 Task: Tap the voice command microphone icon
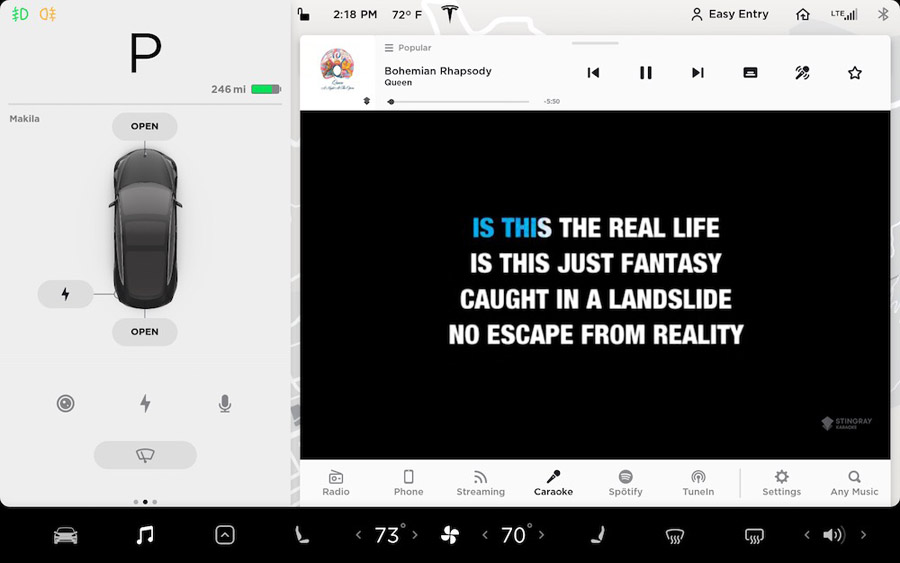coord(225,404)
